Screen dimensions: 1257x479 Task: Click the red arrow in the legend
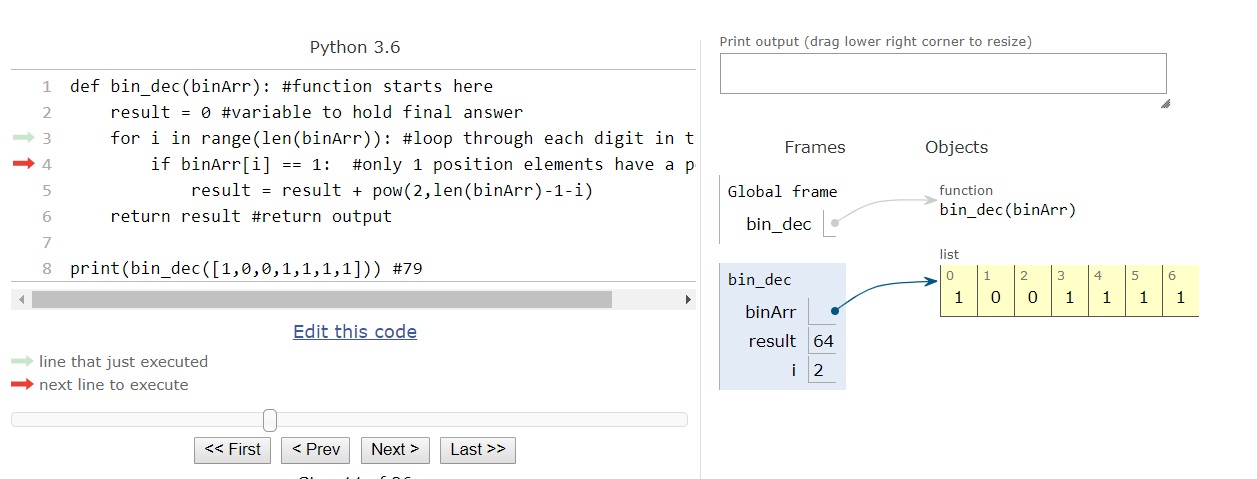coord(22,385)
